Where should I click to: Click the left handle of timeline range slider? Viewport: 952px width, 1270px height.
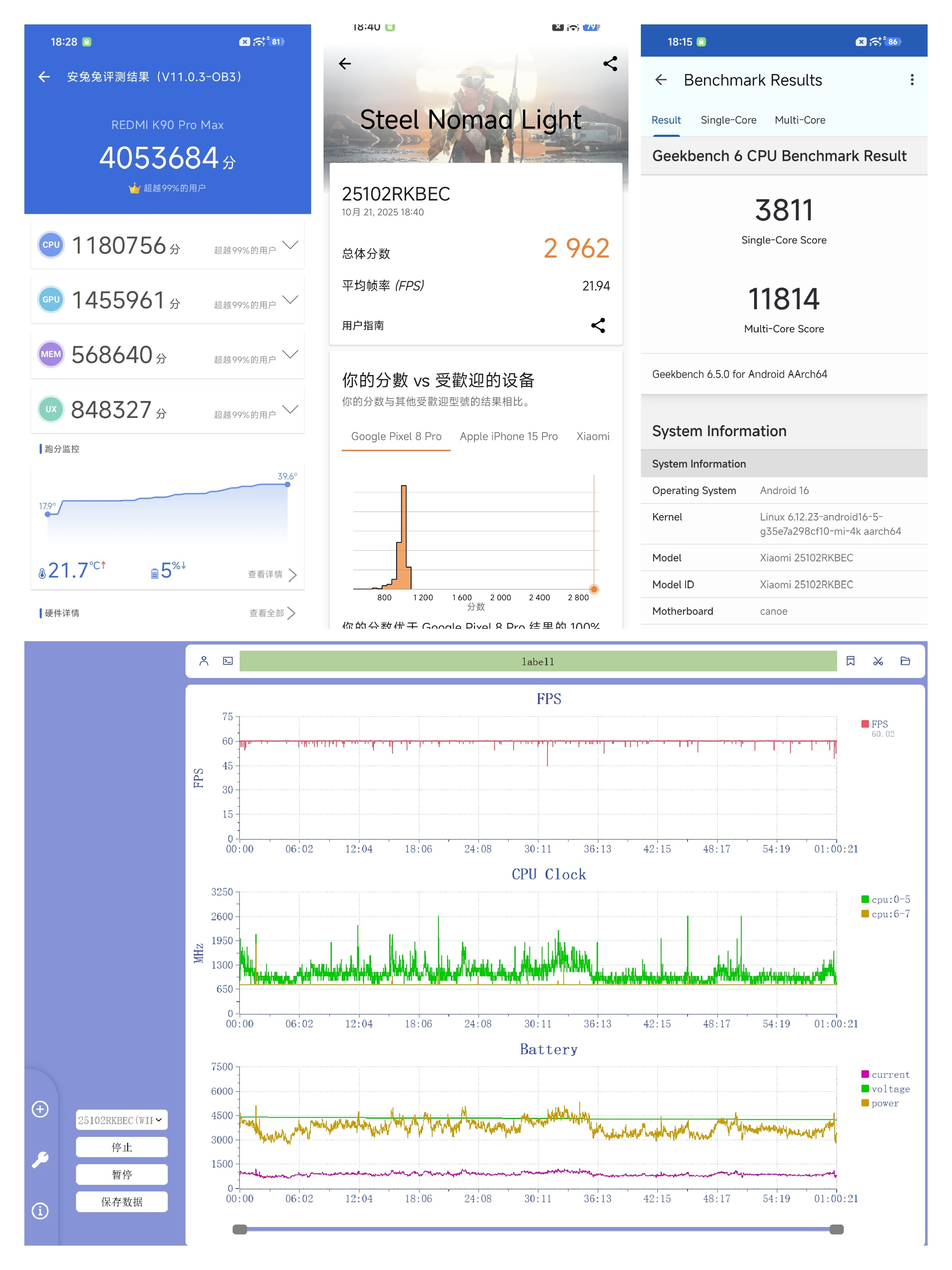tap(240, 1229)
